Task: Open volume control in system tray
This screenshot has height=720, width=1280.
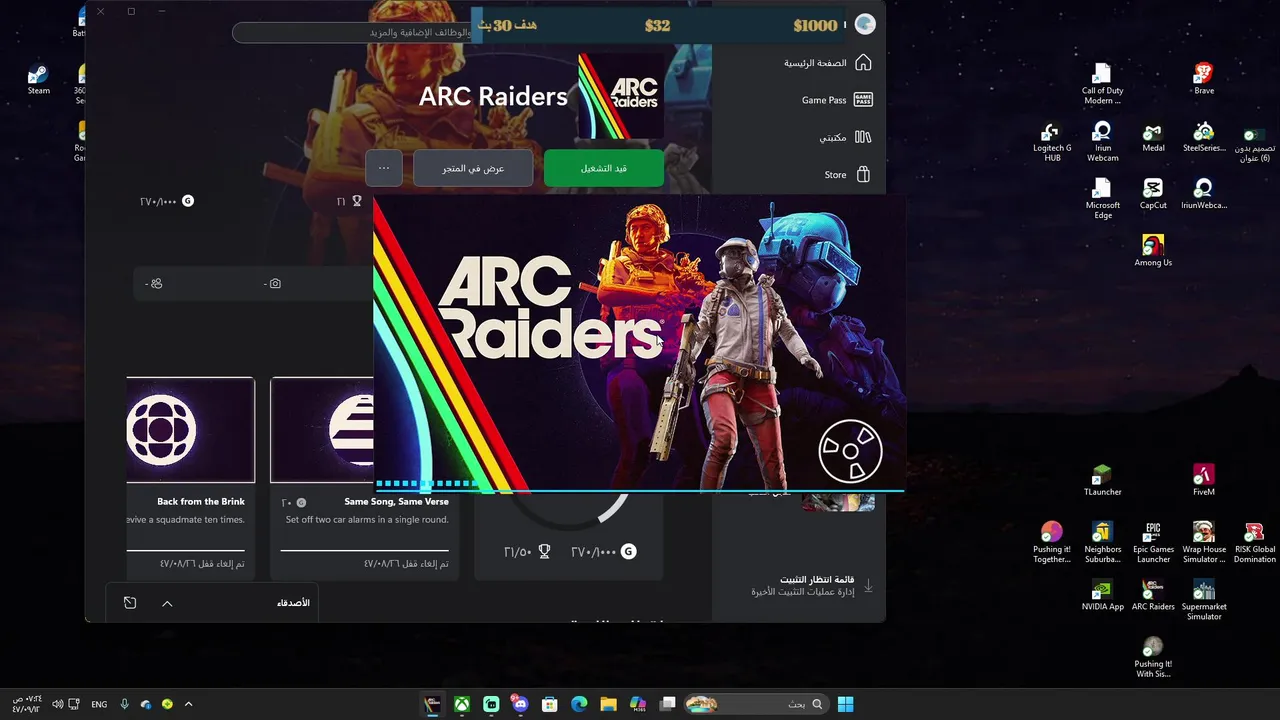Action: click(x=58, y=704)
